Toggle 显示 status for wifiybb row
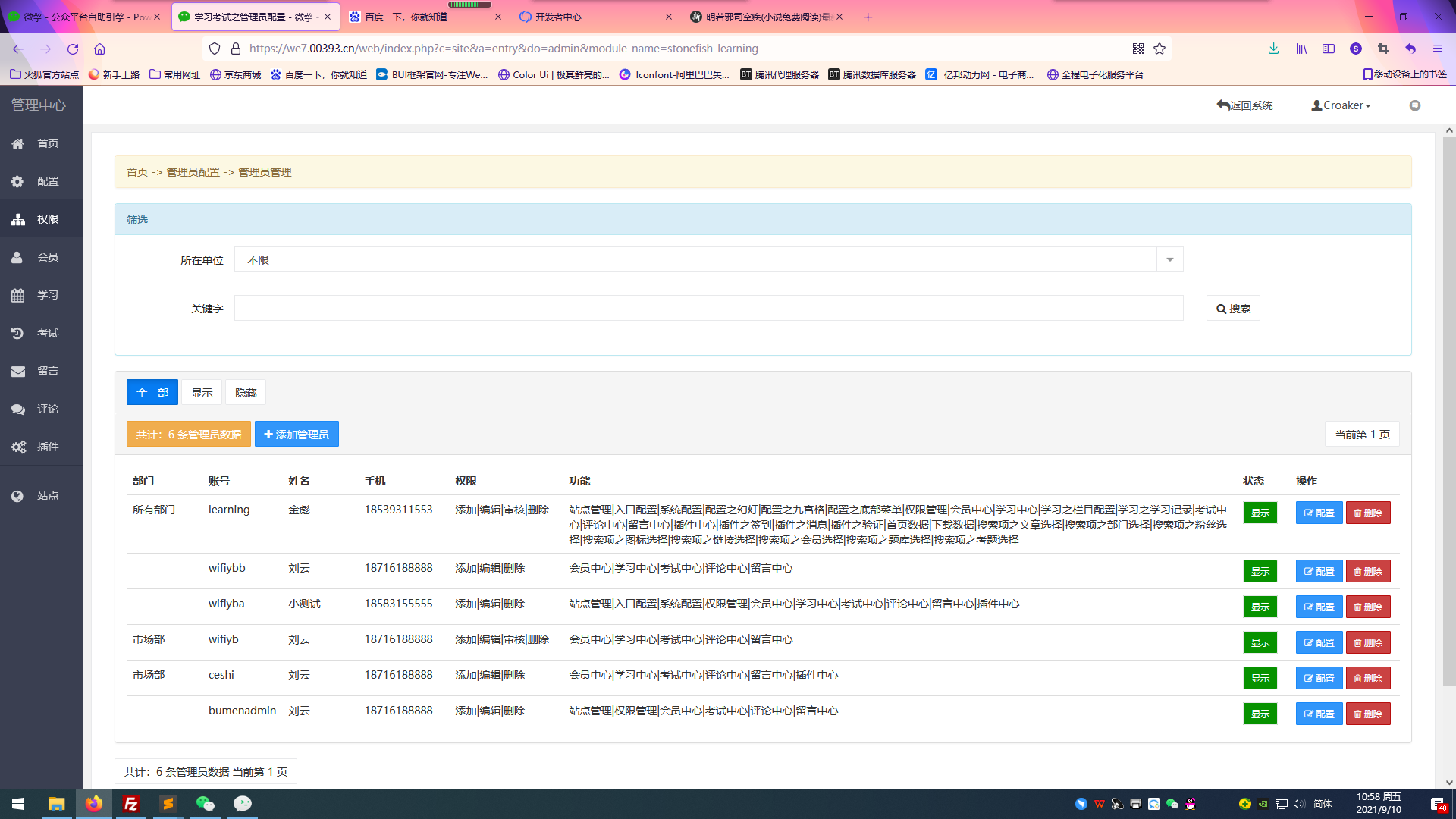Viewport: 1456px width, 819px height. click(1260, 572)
